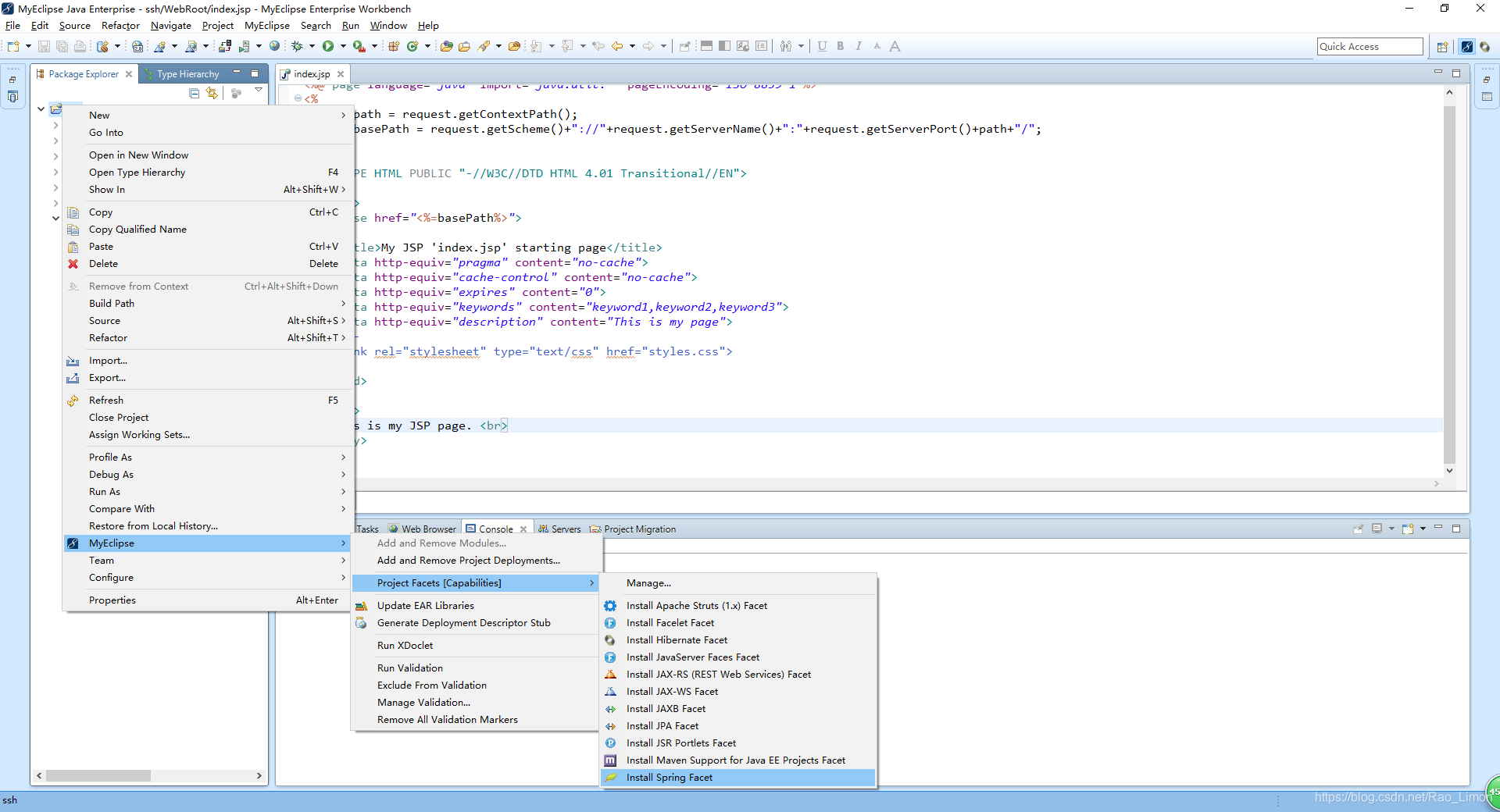Image resolution: width=1500 pixels, height=812 pixels.
Task: Choose Manage... in Project Facets submenu
Action: point(737,582)
